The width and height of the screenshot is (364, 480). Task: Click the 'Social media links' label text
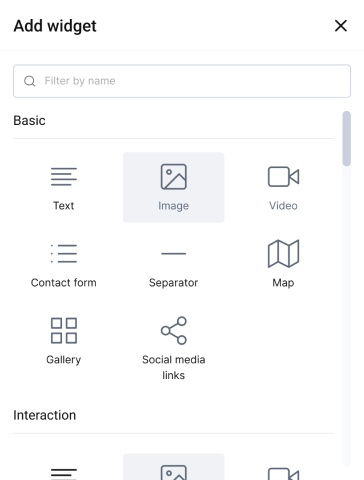pyautogui.click(x=174, y=367)
